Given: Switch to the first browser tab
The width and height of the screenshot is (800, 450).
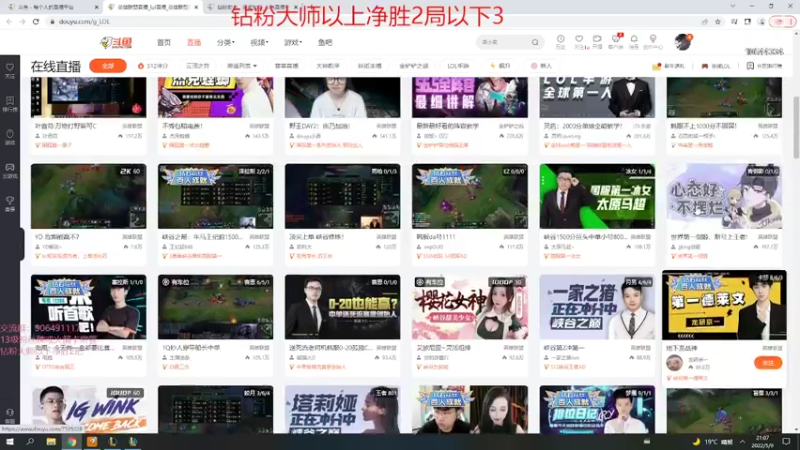Looking at the screenshot, I should coord(51,7).
